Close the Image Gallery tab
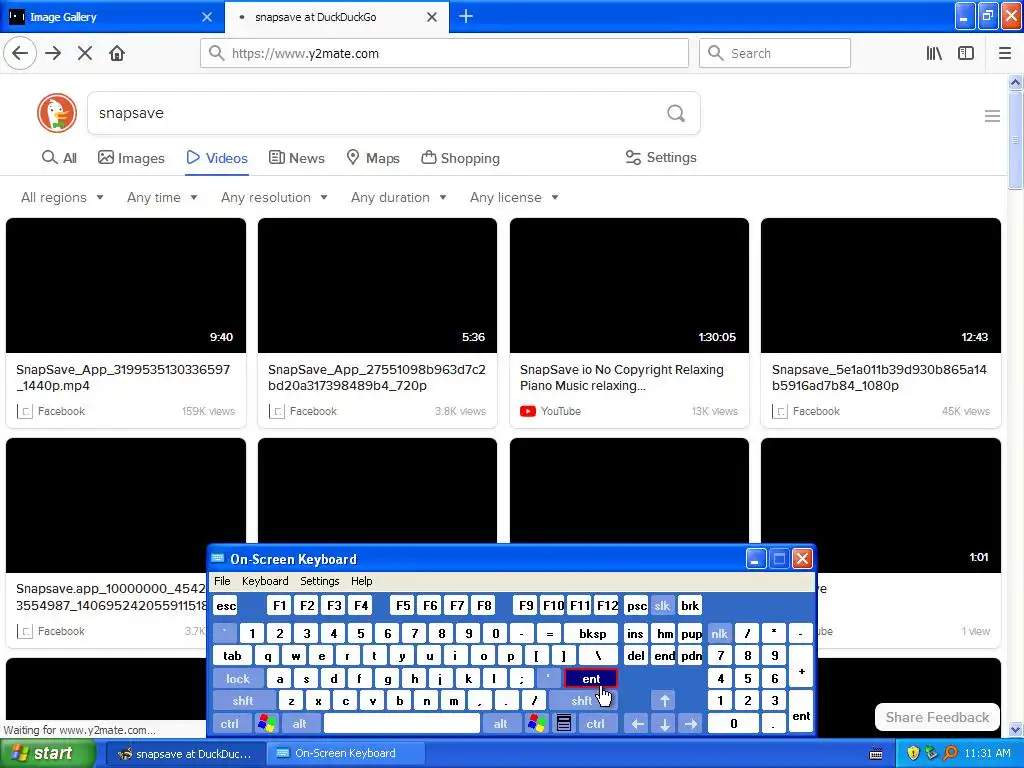This screenshot has width=1024, height=768. (x=206, y=17)
